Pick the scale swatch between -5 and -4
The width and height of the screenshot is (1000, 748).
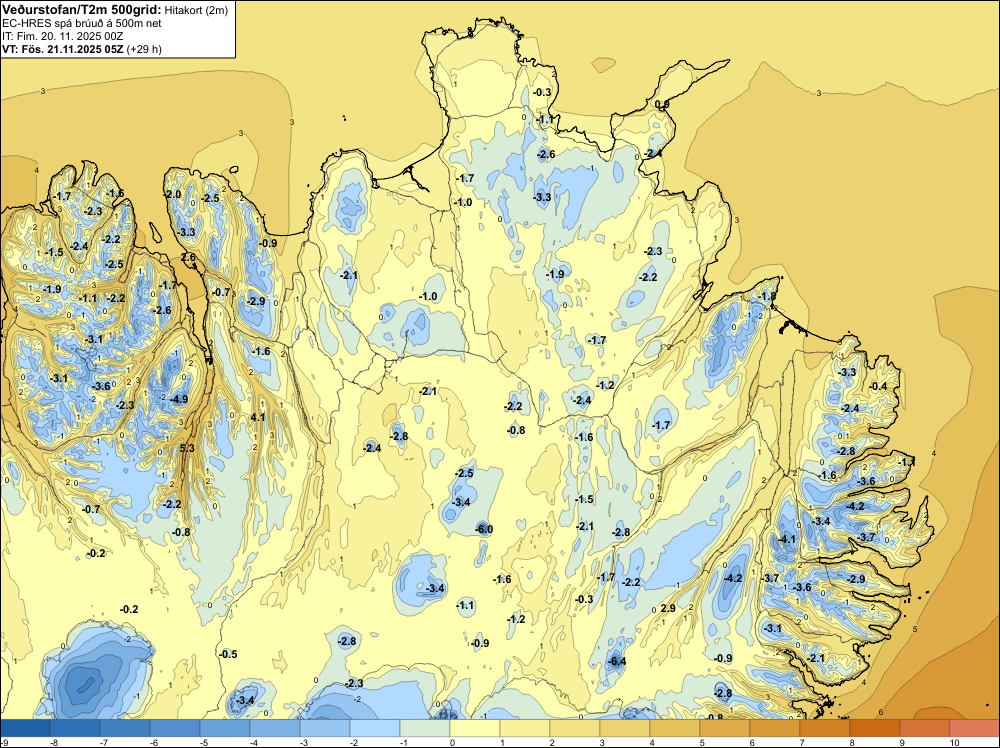225,728
